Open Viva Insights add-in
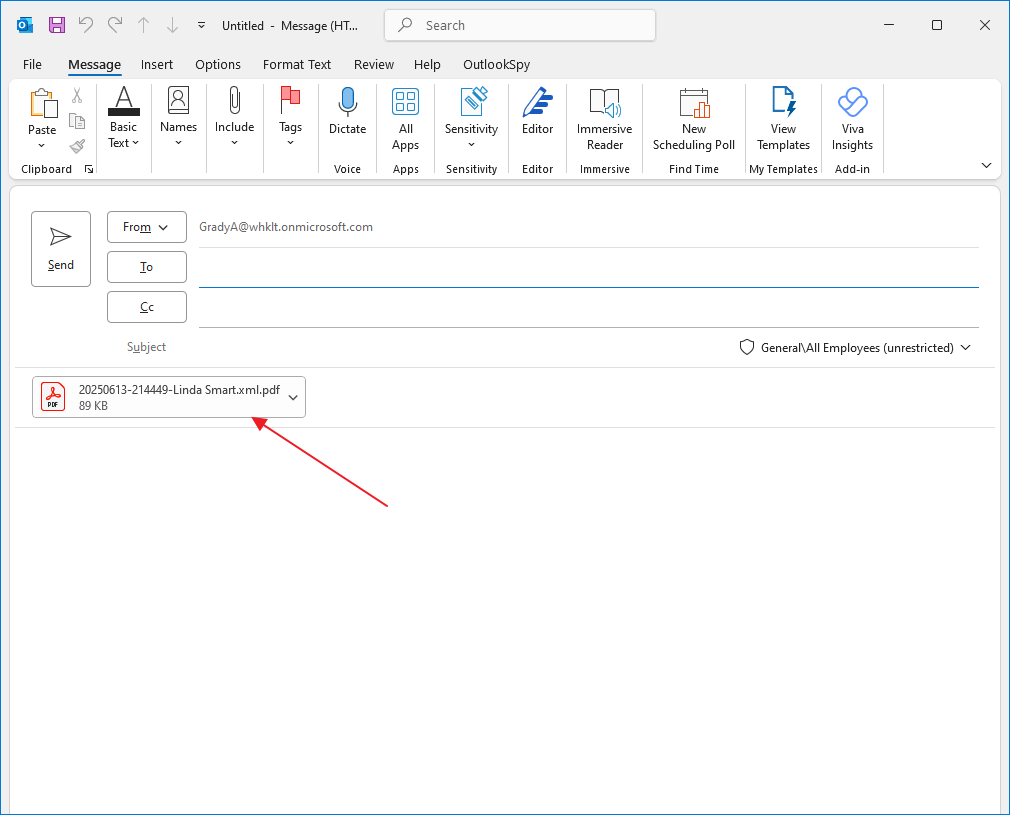 tap(852, 119)
